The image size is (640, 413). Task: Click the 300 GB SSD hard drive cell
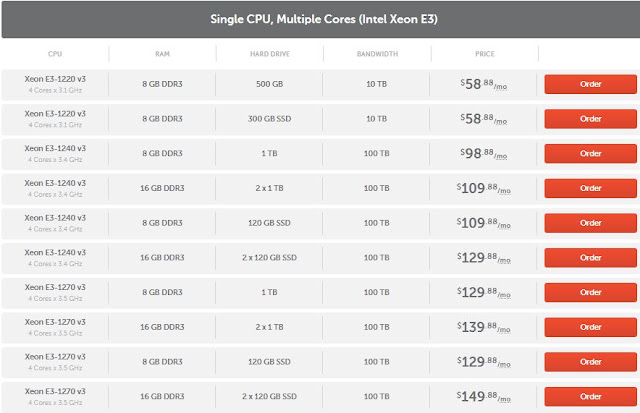pyautogui.click(x=269, y=119)
